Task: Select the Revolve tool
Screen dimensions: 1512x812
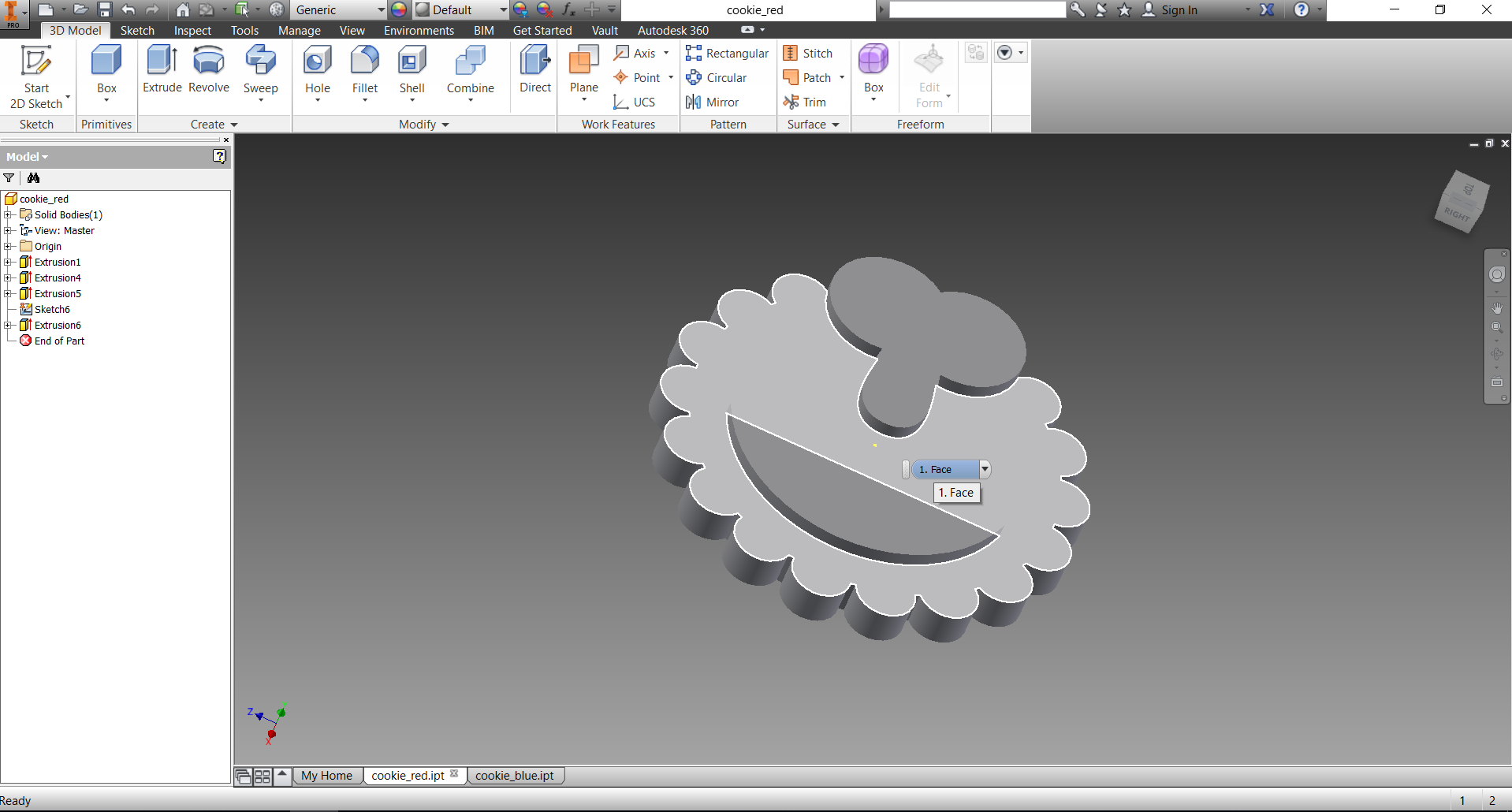Action: [x=209, y=69]
